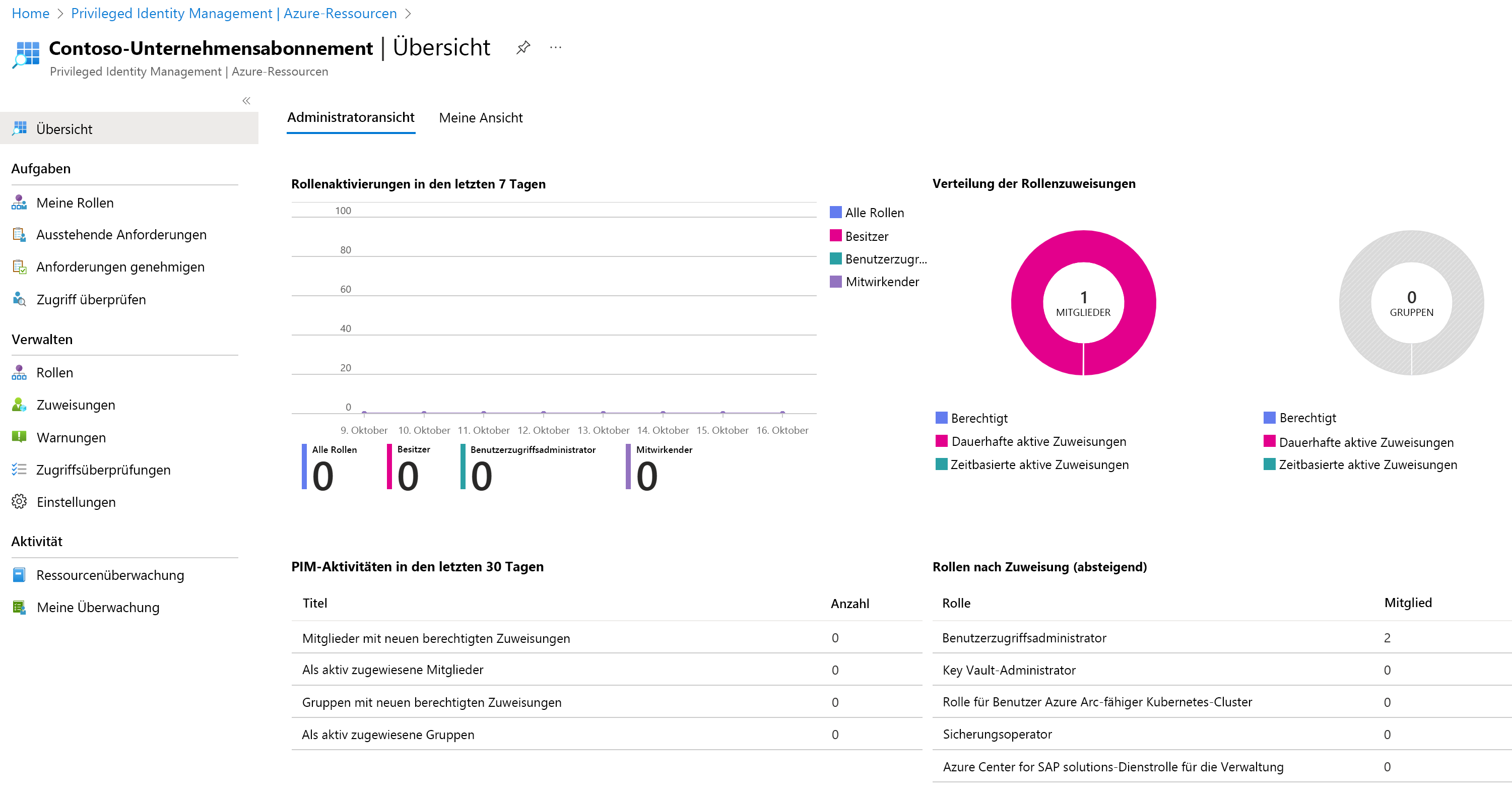Click the Einstellungen gear icon
Screen dimensions: 1512x794
[x=19, y=502]
